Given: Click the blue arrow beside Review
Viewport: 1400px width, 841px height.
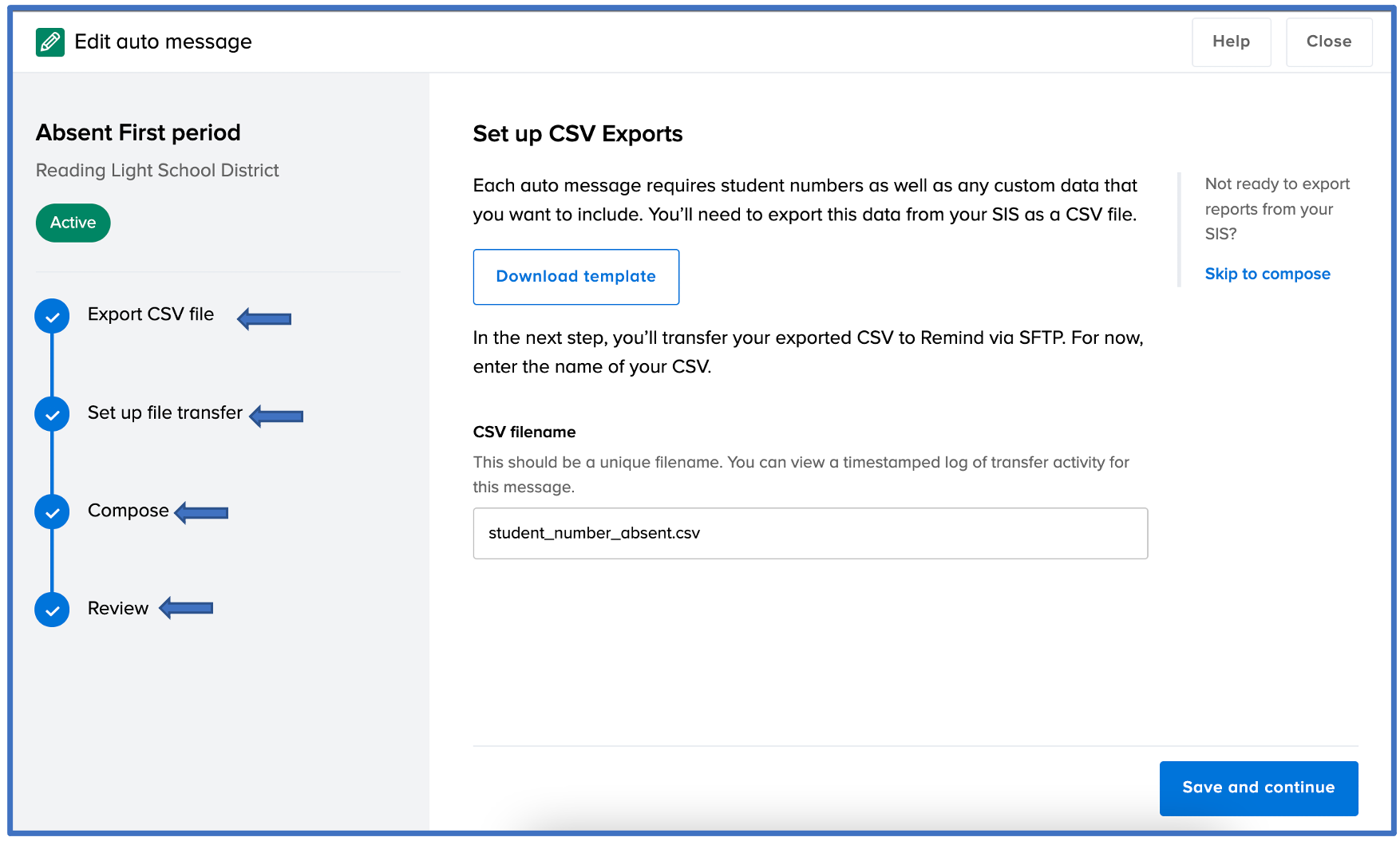Looking at the screenshot, I should [186, 608].
